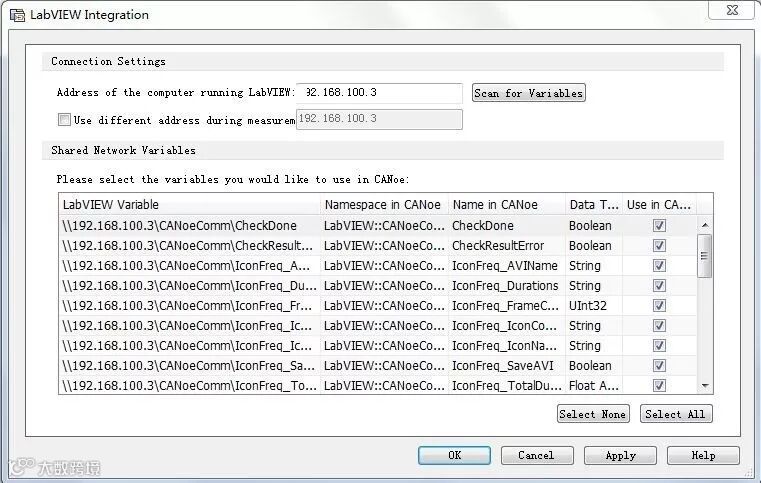Sort by Namespace in CANoe column header
The image size is (761, 483).
point(384,204)
